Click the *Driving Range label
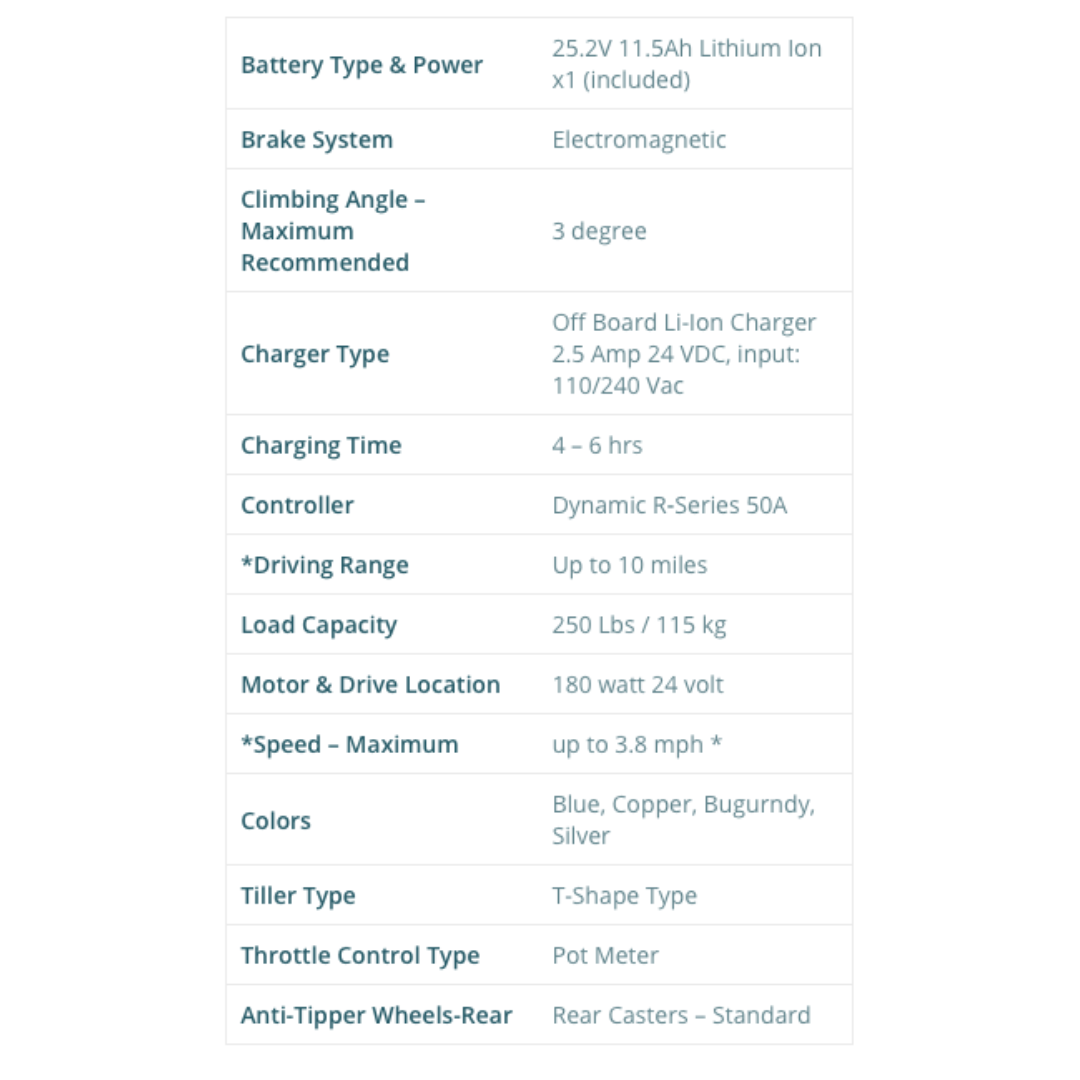 click(324, 566)
